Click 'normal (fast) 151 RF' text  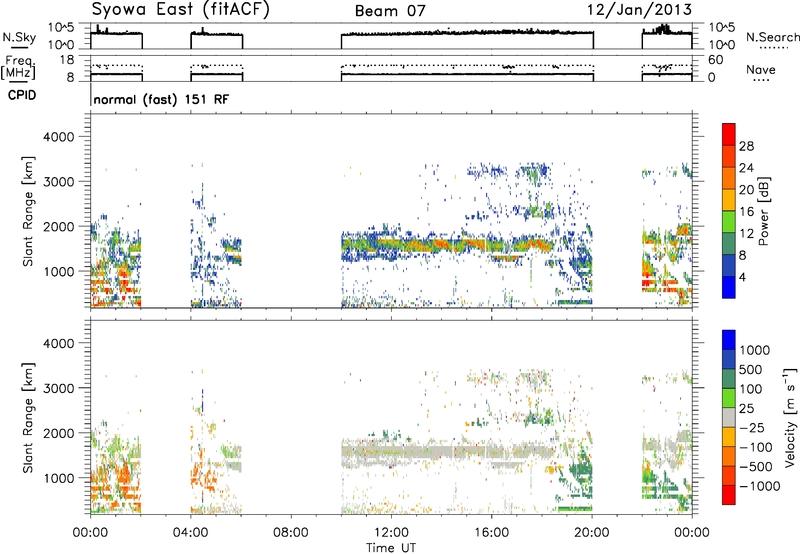tap(161, 99)
